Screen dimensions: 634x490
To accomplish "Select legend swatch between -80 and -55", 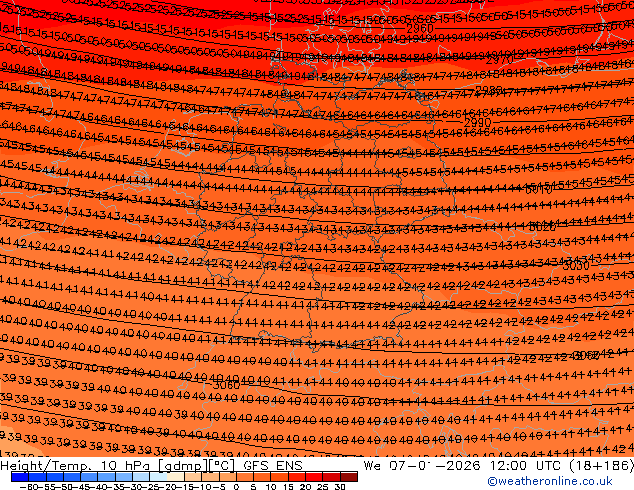I will point(37,477).
